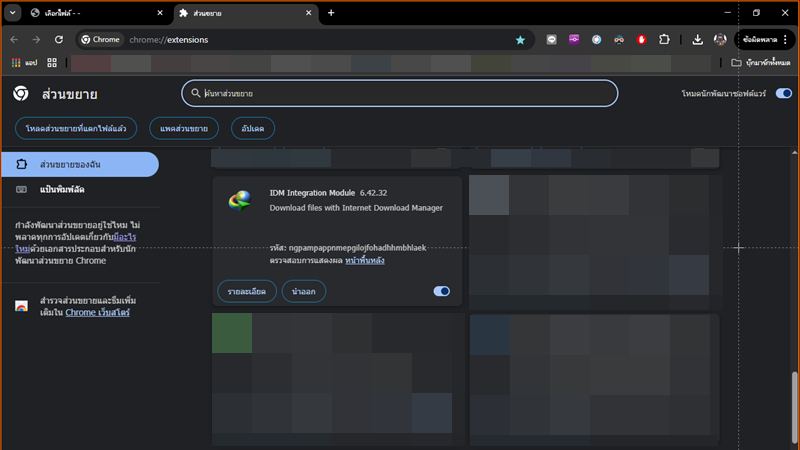Open the purple extension icon in toolbar
800x450 pixels.
[x=574, y=40]
